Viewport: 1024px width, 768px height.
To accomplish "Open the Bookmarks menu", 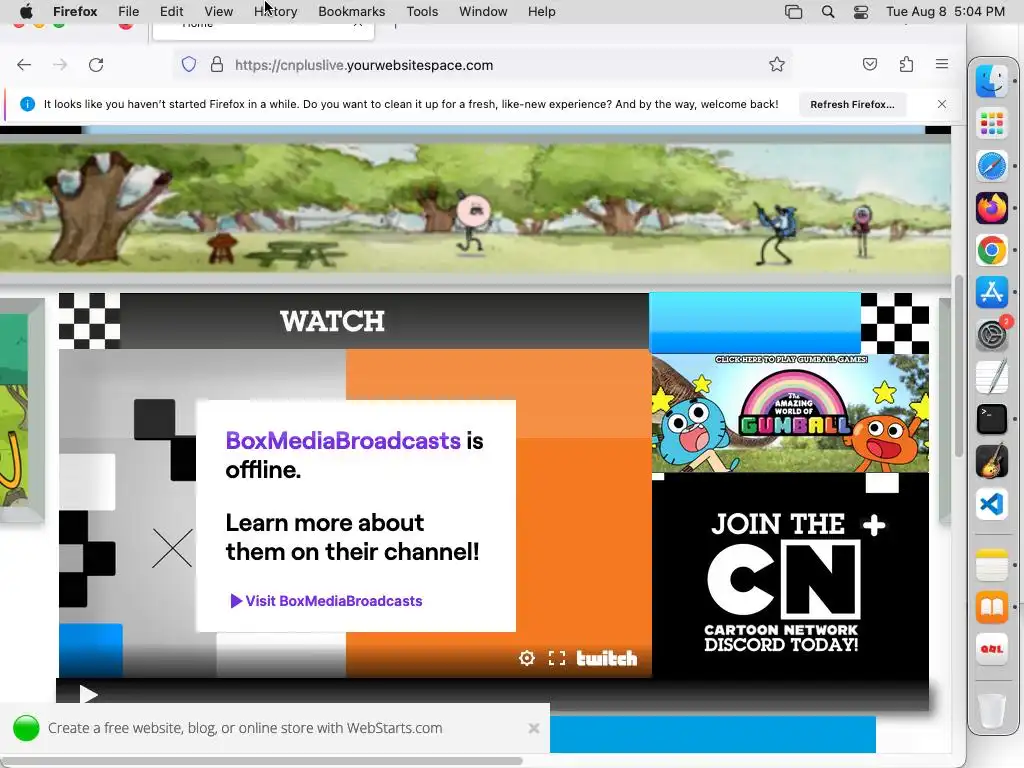I will [351, 11].
